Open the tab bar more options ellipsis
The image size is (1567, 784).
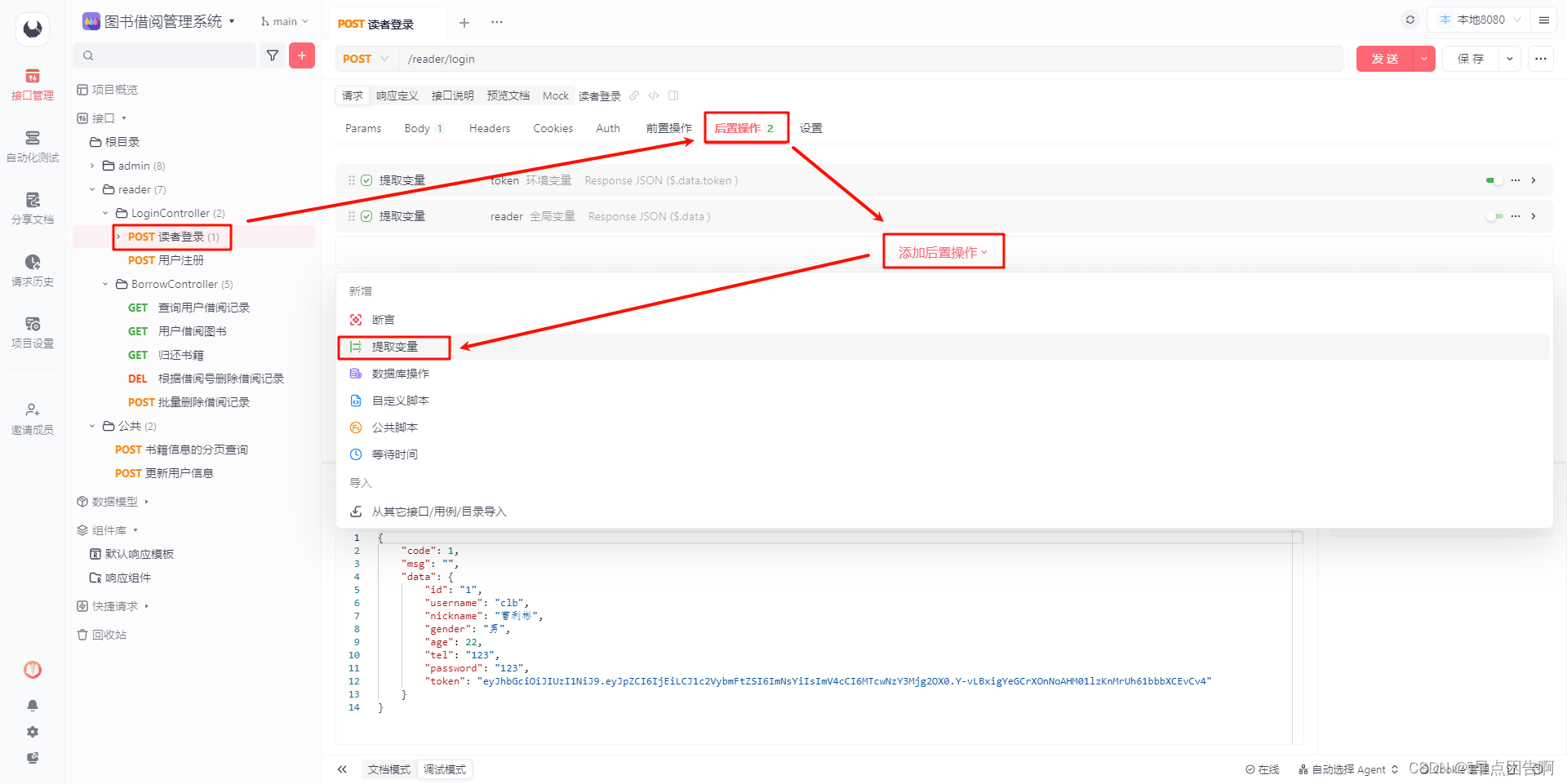click(497, 23)
